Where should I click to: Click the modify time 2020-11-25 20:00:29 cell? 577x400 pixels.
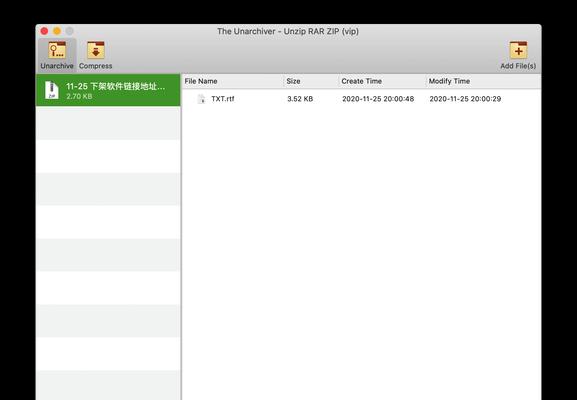click(x=465, y=99)
